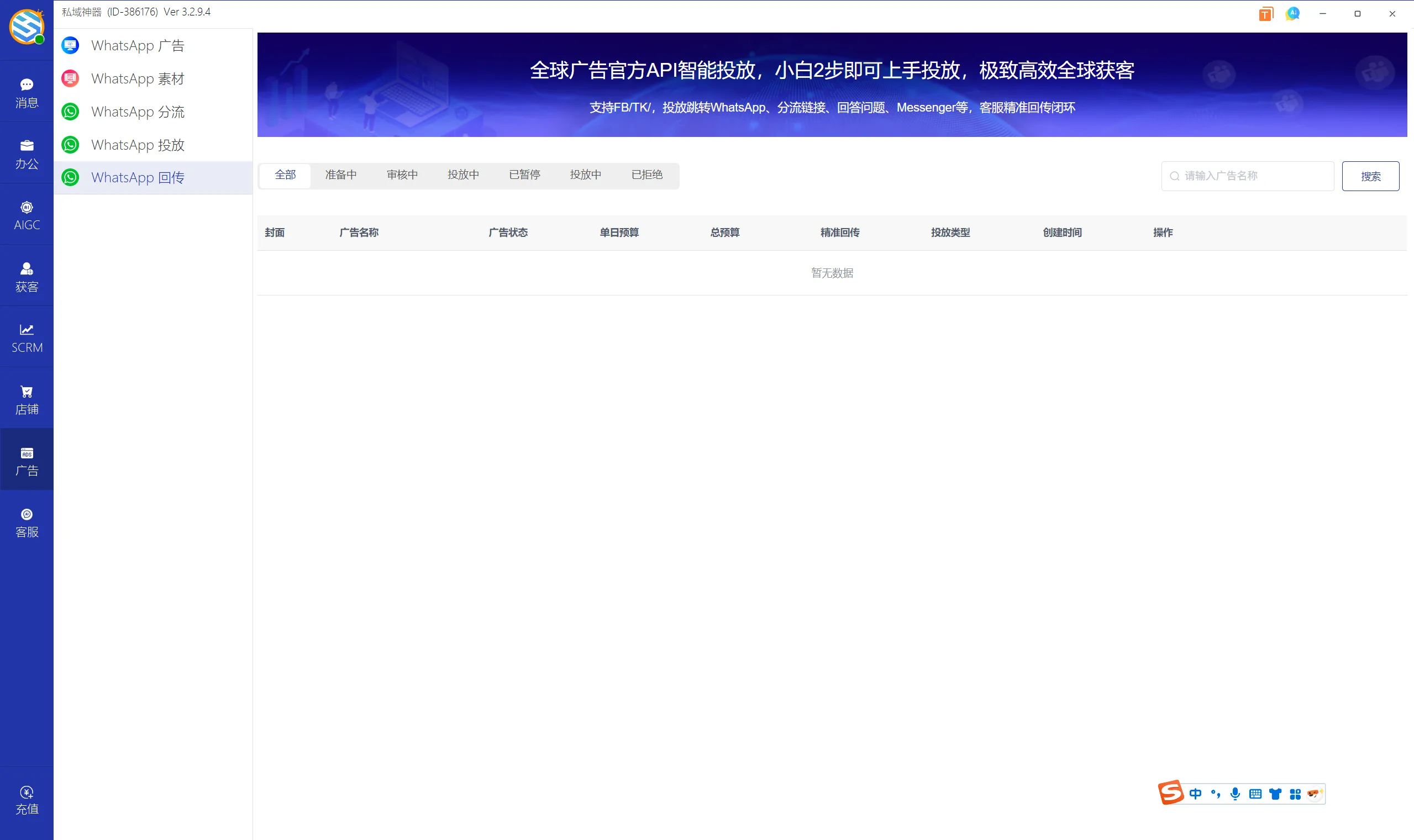Open the 店铺 shop section
This screenshot has height=840, width=1414.
[27, 398]
